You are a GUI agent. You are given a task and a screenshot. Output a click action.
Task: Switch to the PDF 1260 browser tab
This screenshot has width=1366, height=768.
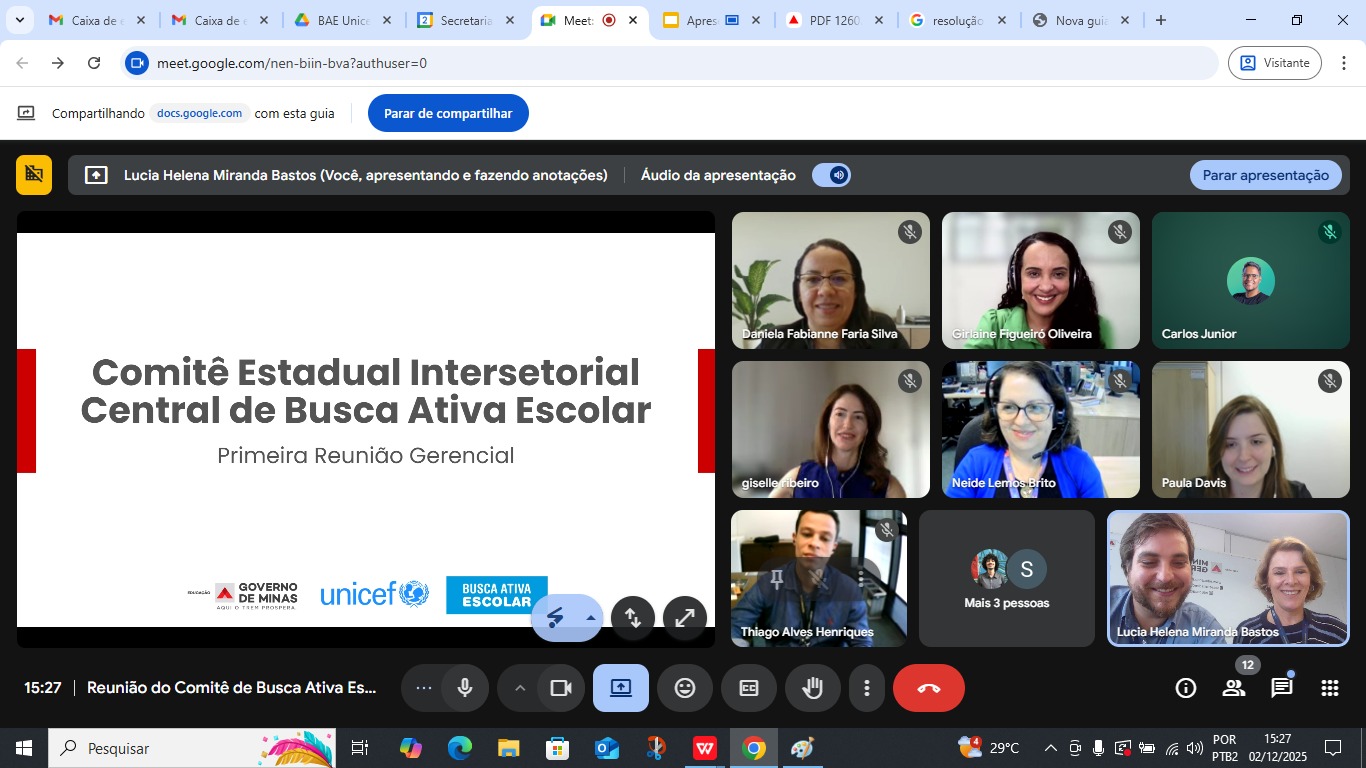tap(834, 20)
